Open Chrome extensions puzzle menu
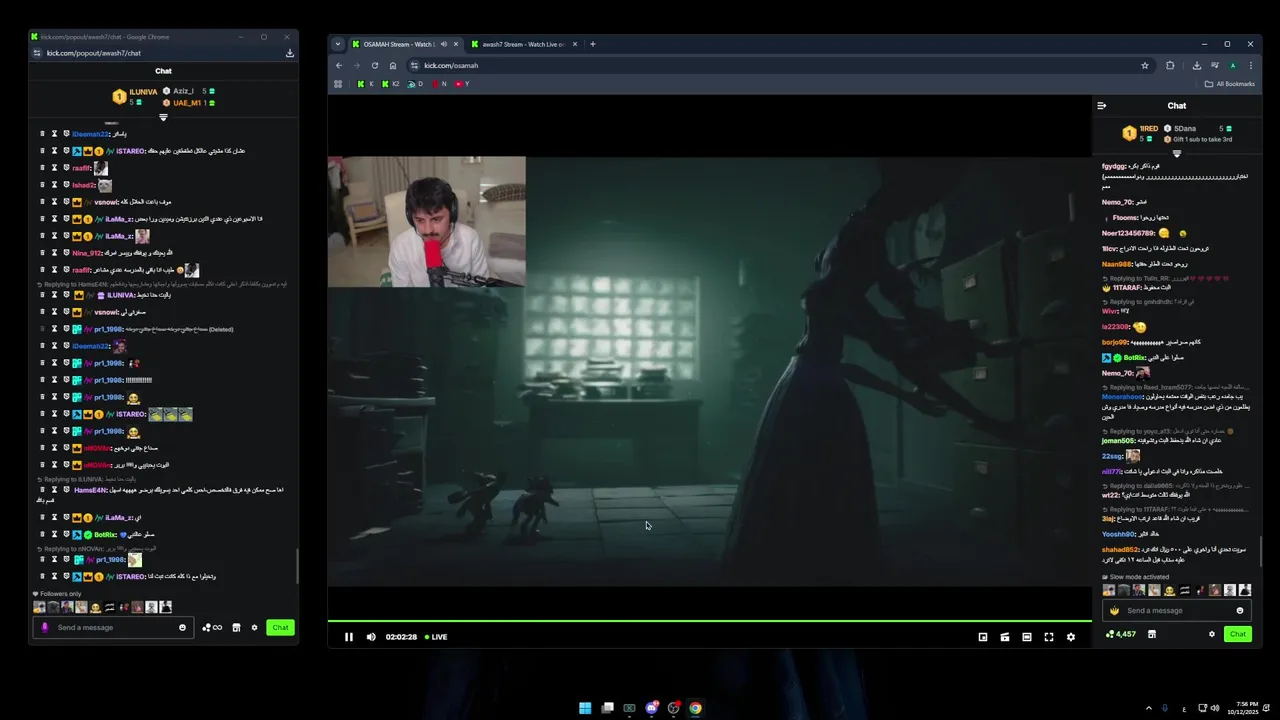The height and width of the screenshot is (720, 1280). (x=1170, y=66)
